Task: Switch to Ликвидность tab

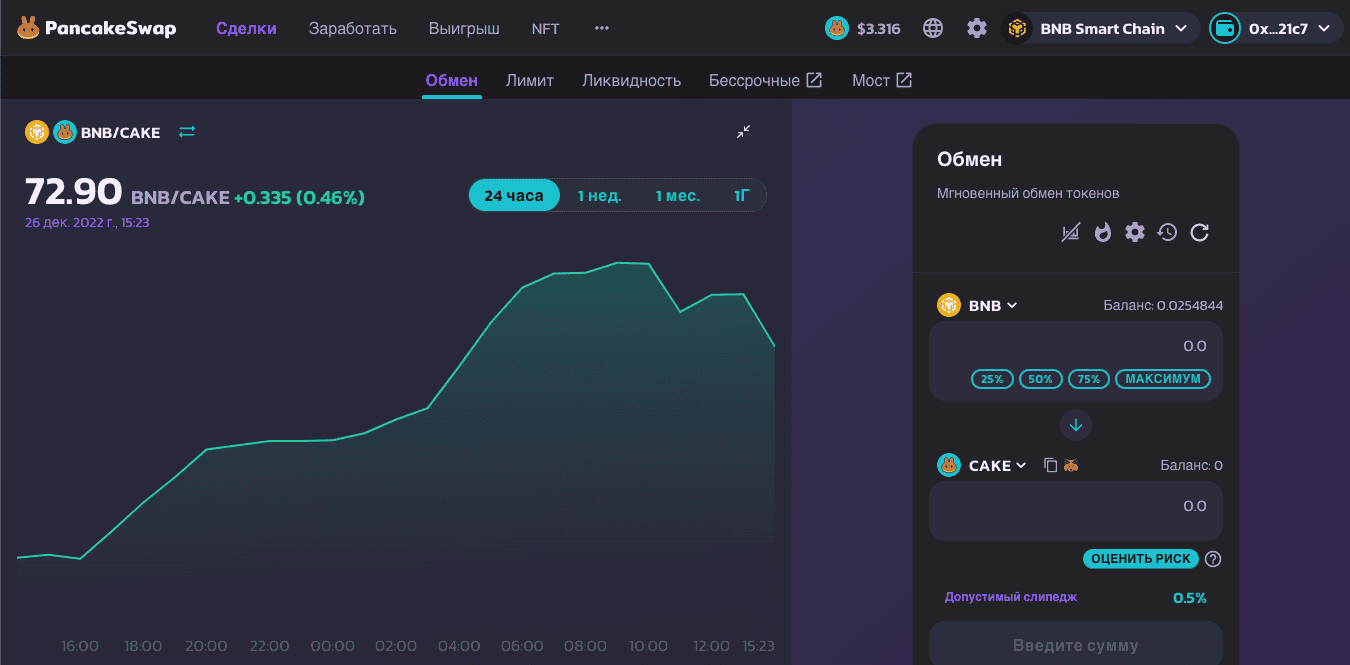Action: [x=632, y=80]
